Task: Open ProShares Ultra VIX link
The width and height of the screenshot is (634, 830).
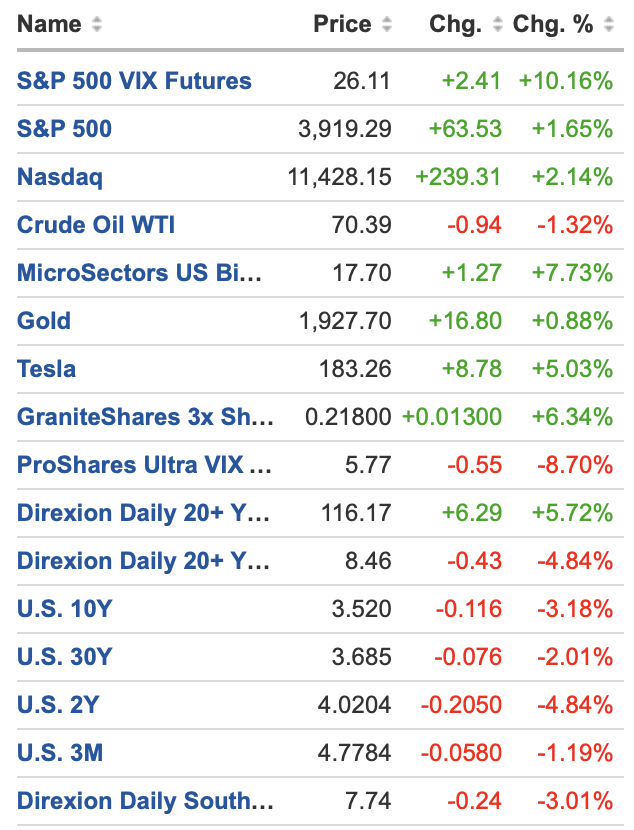Action: (x=143, y=465)
